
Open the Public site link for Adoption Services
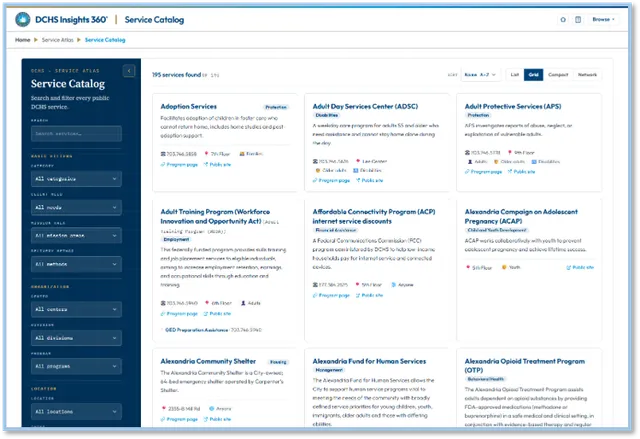coord(217,164)
